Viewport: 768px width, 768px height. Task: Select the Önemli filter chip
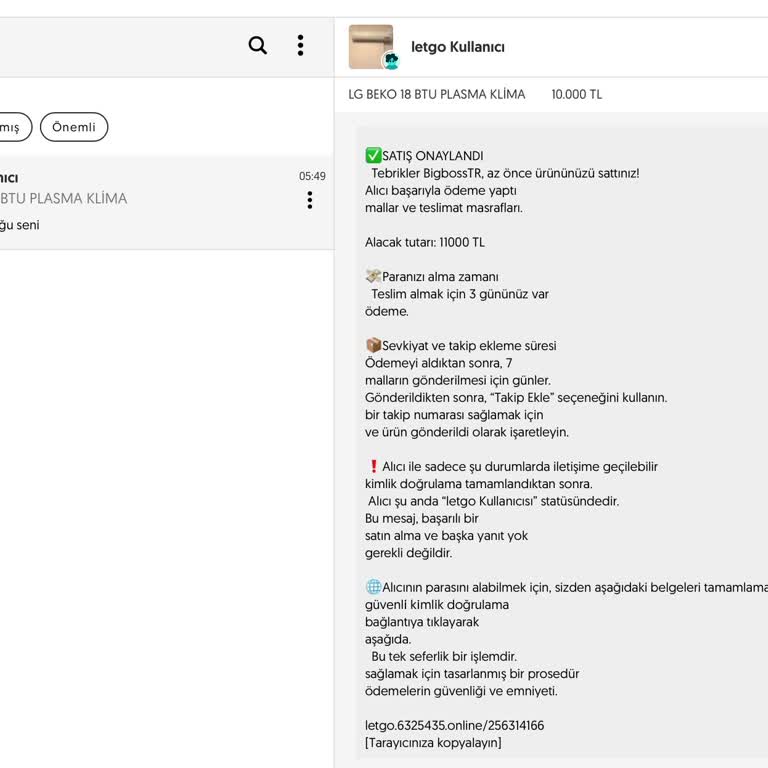coord(74,127)
